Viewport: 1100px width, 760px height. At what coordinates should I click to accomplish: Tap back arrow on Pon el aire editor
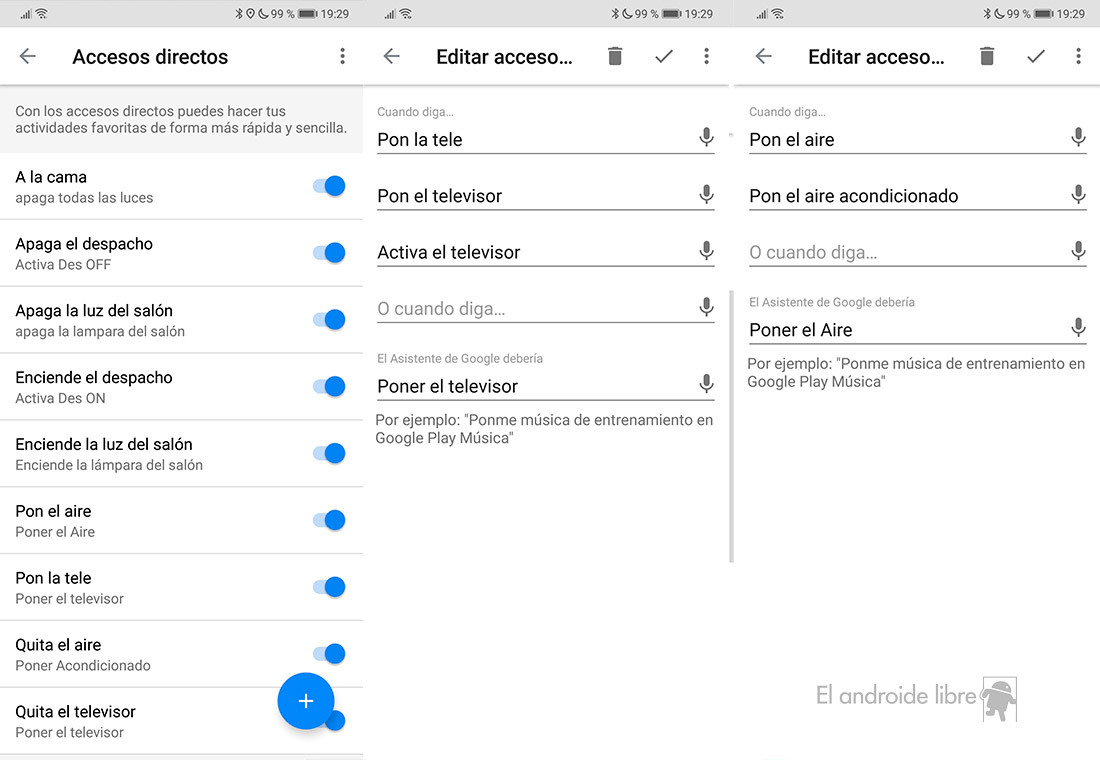click(763, 56)
